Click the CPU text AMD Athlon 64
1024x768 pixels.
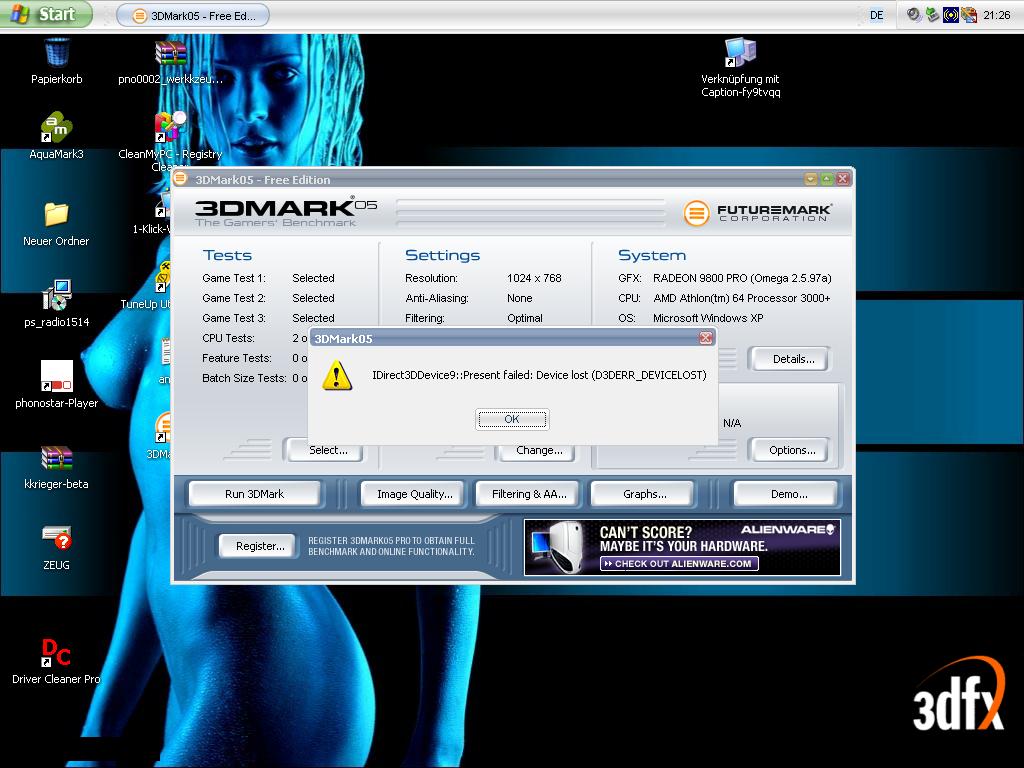pos(741,298)
